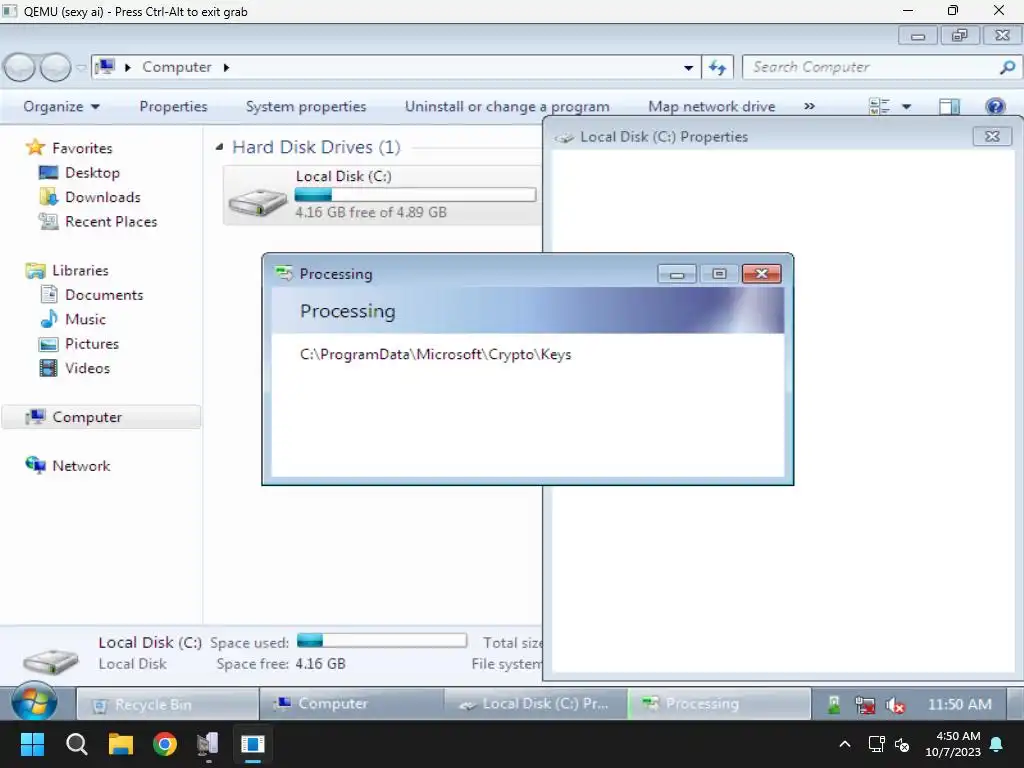
Task: Open the Pictures library
Action: pos(91,344)
